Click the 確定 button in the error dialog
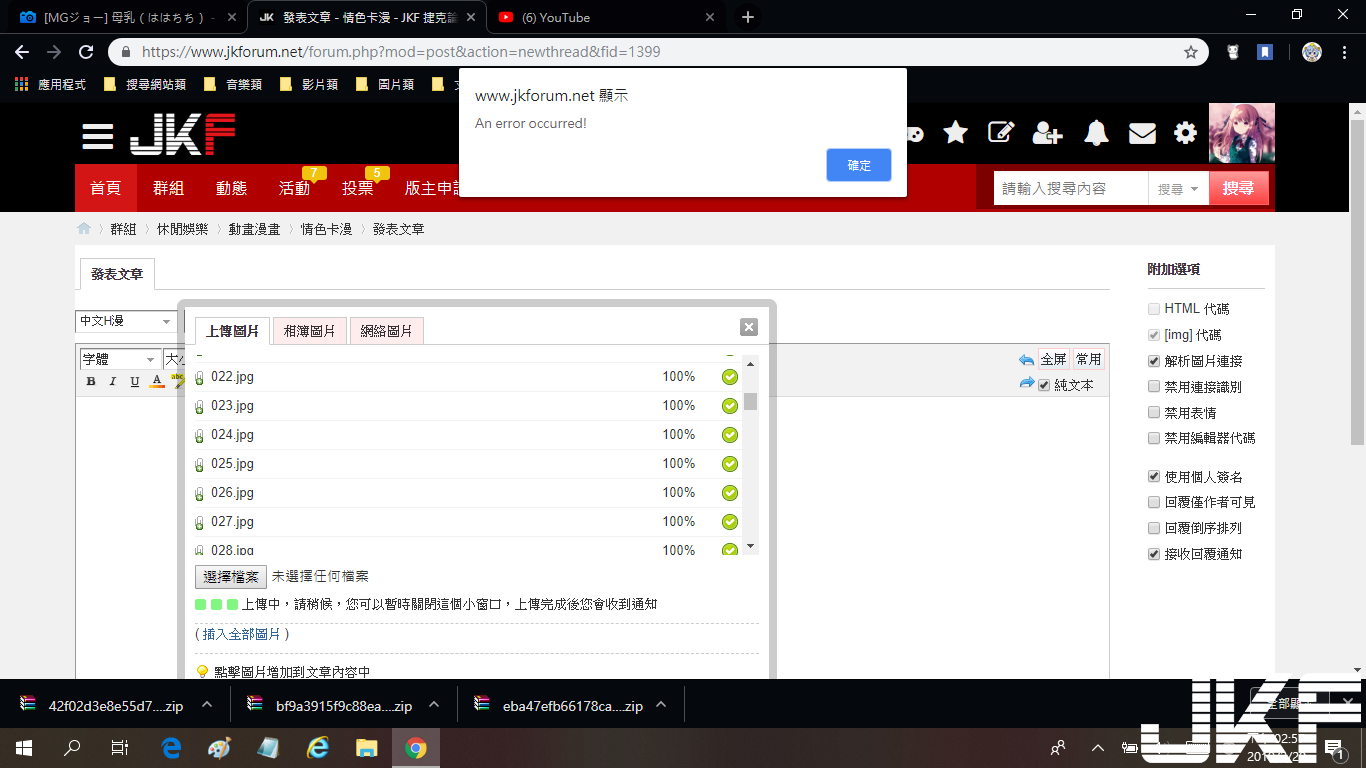The image size is (1366, 768). 858,165
